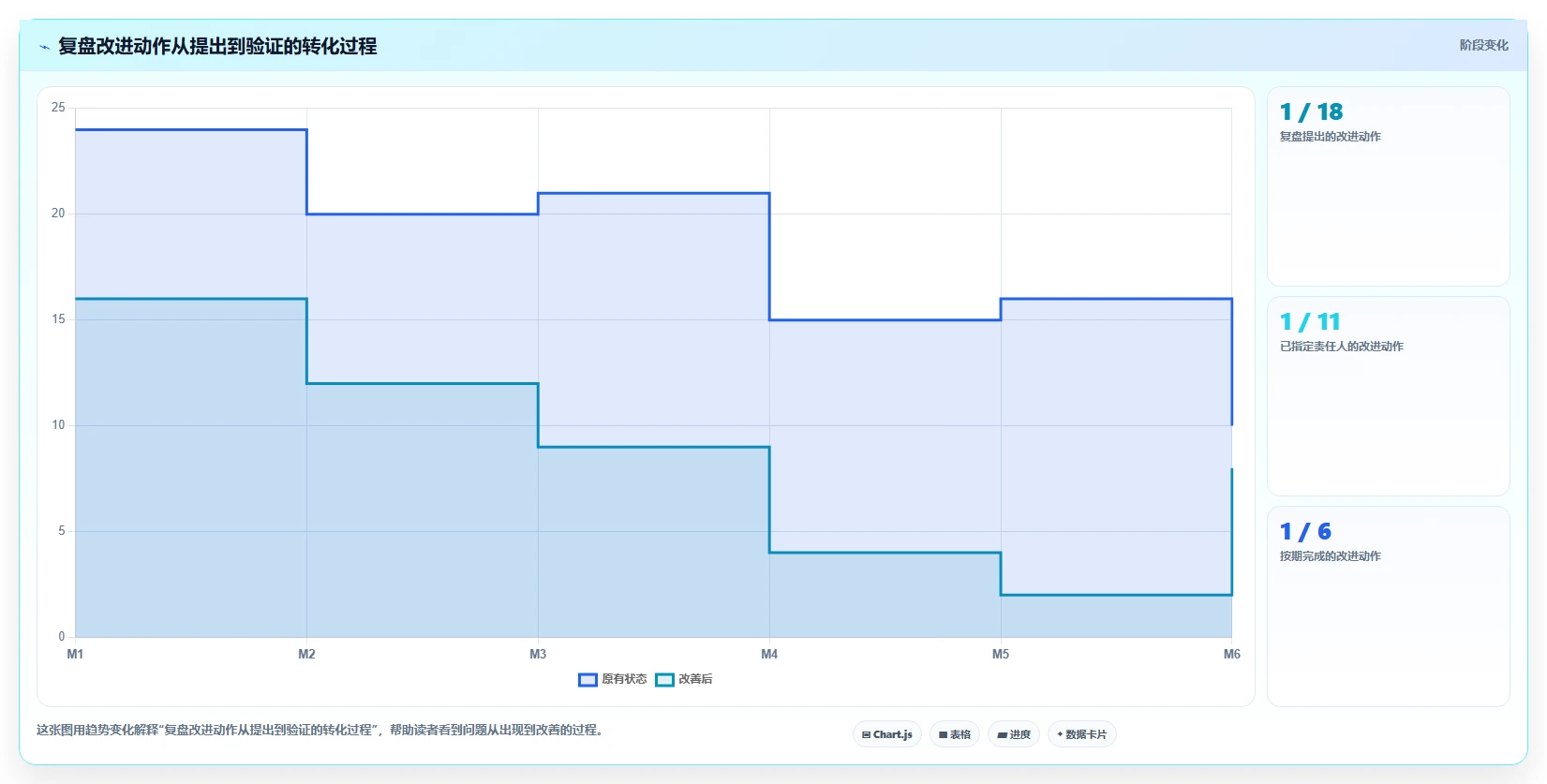
Task: Click the 25 y-axis tick label
Action: pyautogui.click(x=58, y=108)
